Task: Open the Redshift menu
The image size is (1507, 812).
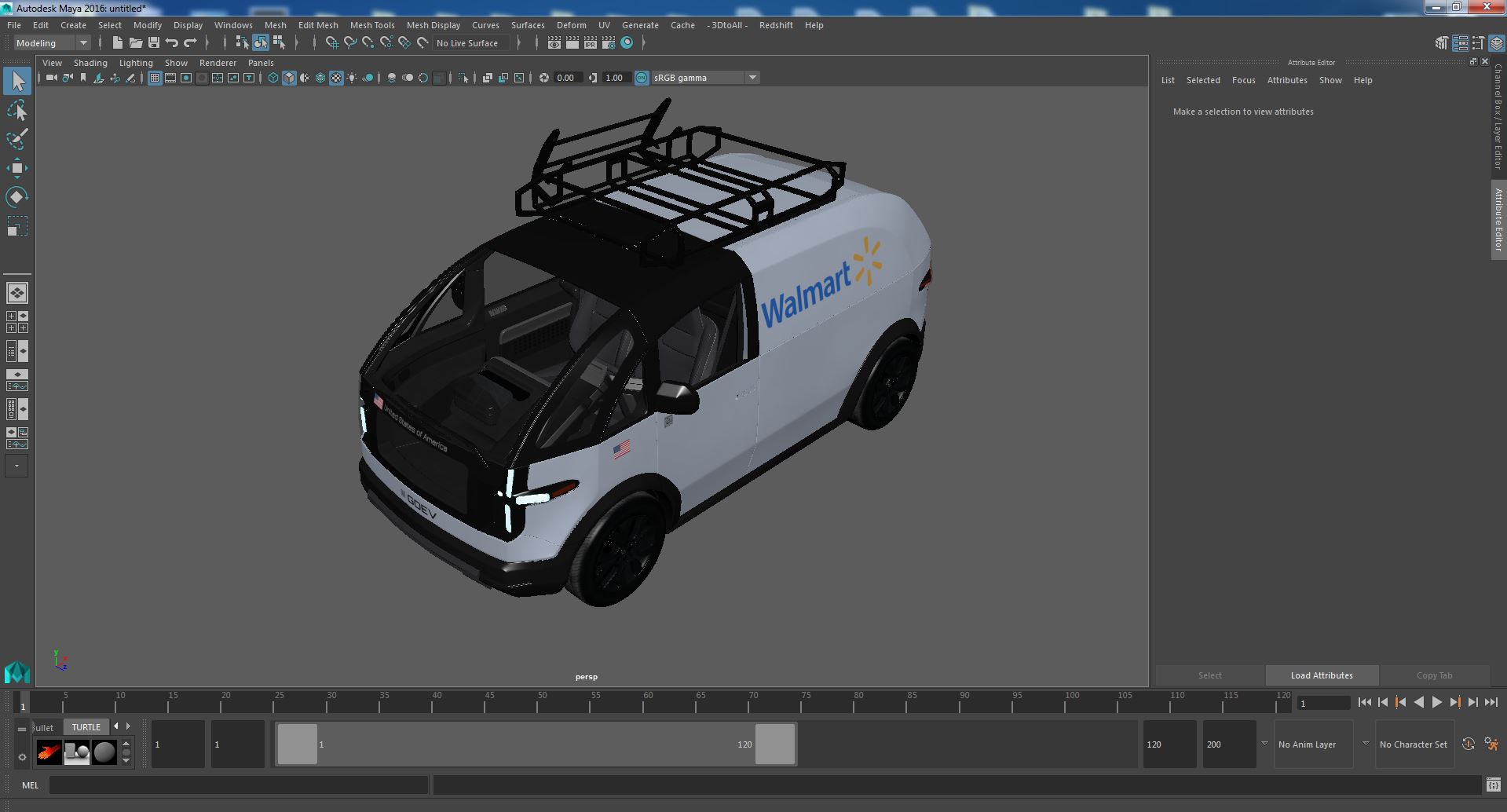Action: pyautogui.click(x=776, y=25)
